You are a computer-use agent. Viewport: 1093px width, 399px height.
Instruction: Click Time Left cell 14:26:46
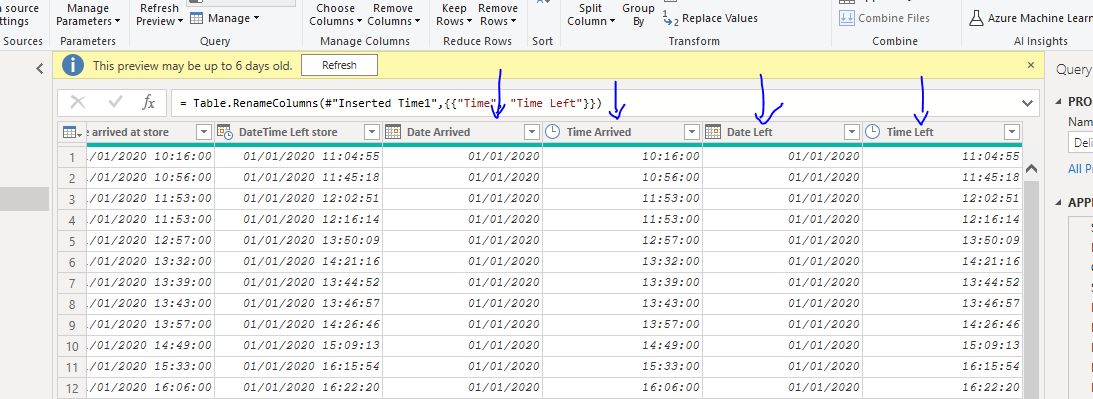[942, 325]
